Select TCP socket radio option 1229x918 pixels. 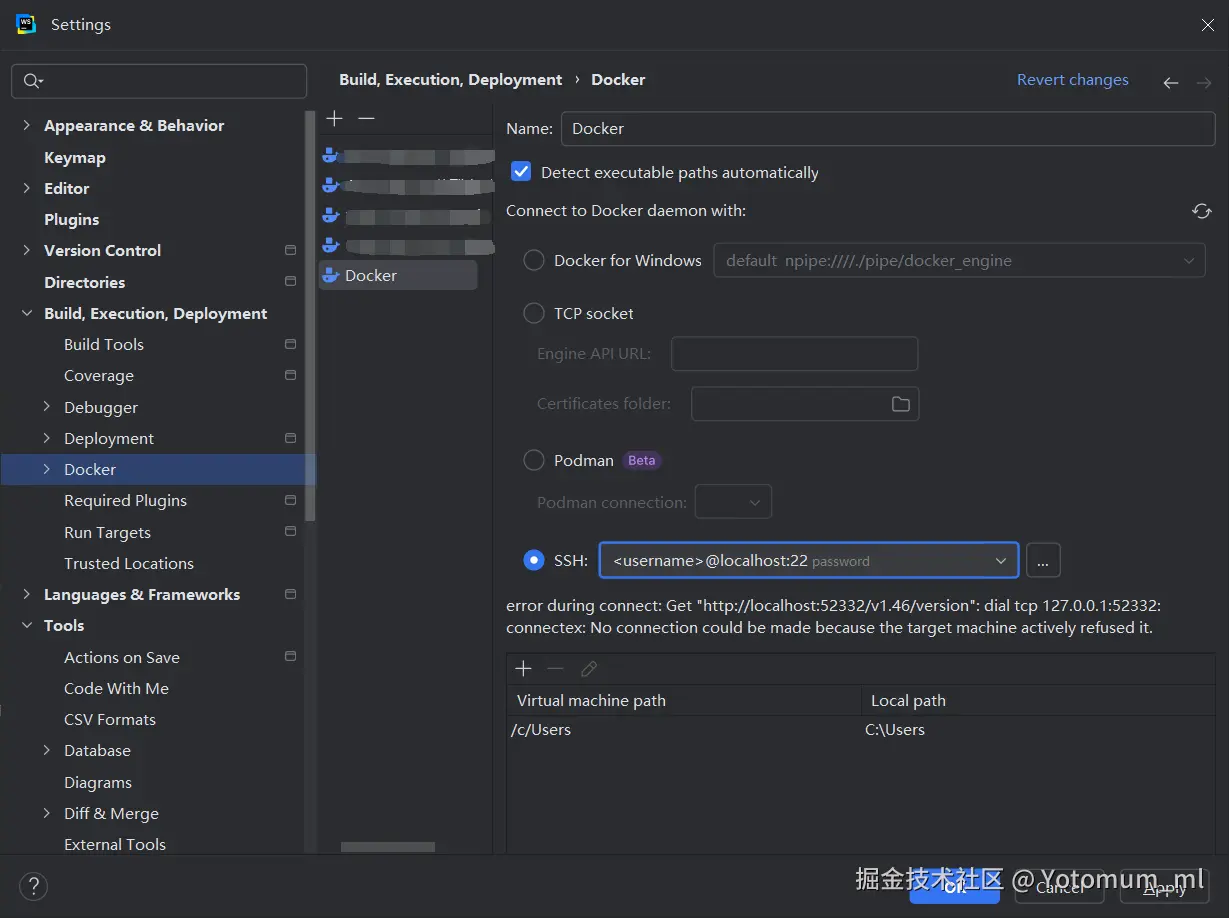pos(534,313)
